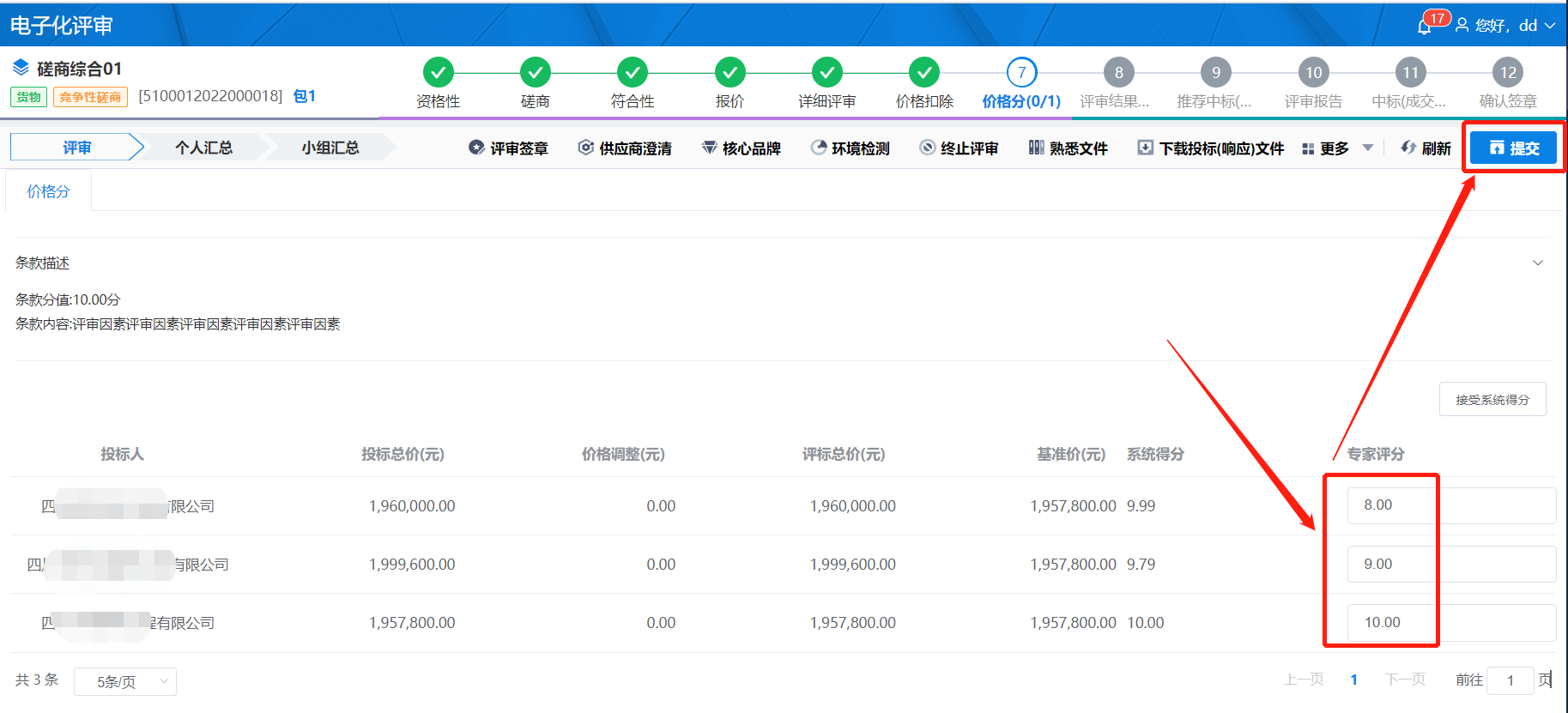The height and width of the screenshot is (713, 1568).
Task: Click the 条款分值:10.00分 text
Action: (x=68, y=299)
